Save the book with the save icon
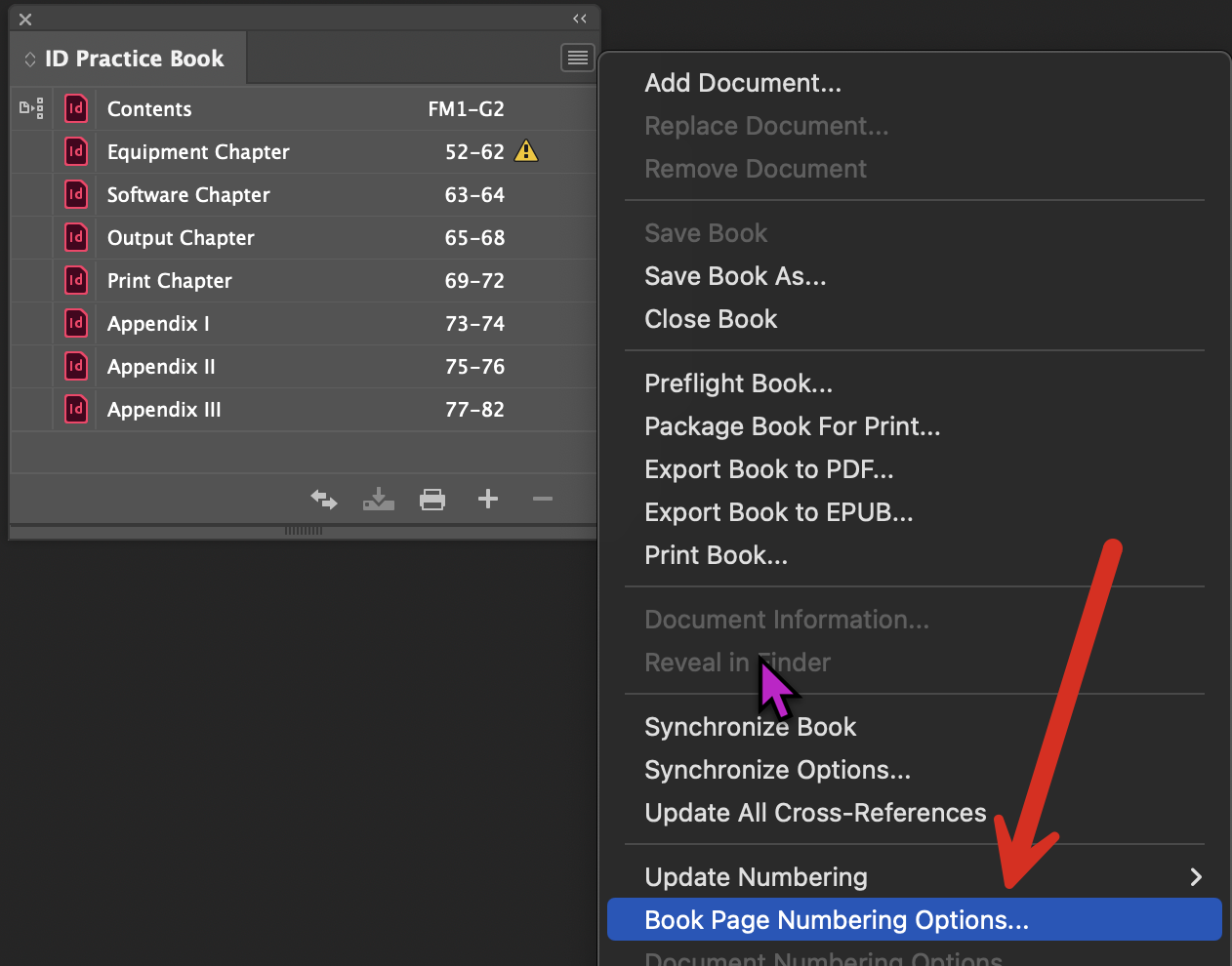The height and width of the screenshot is (966, 1232). click(378, 499)
